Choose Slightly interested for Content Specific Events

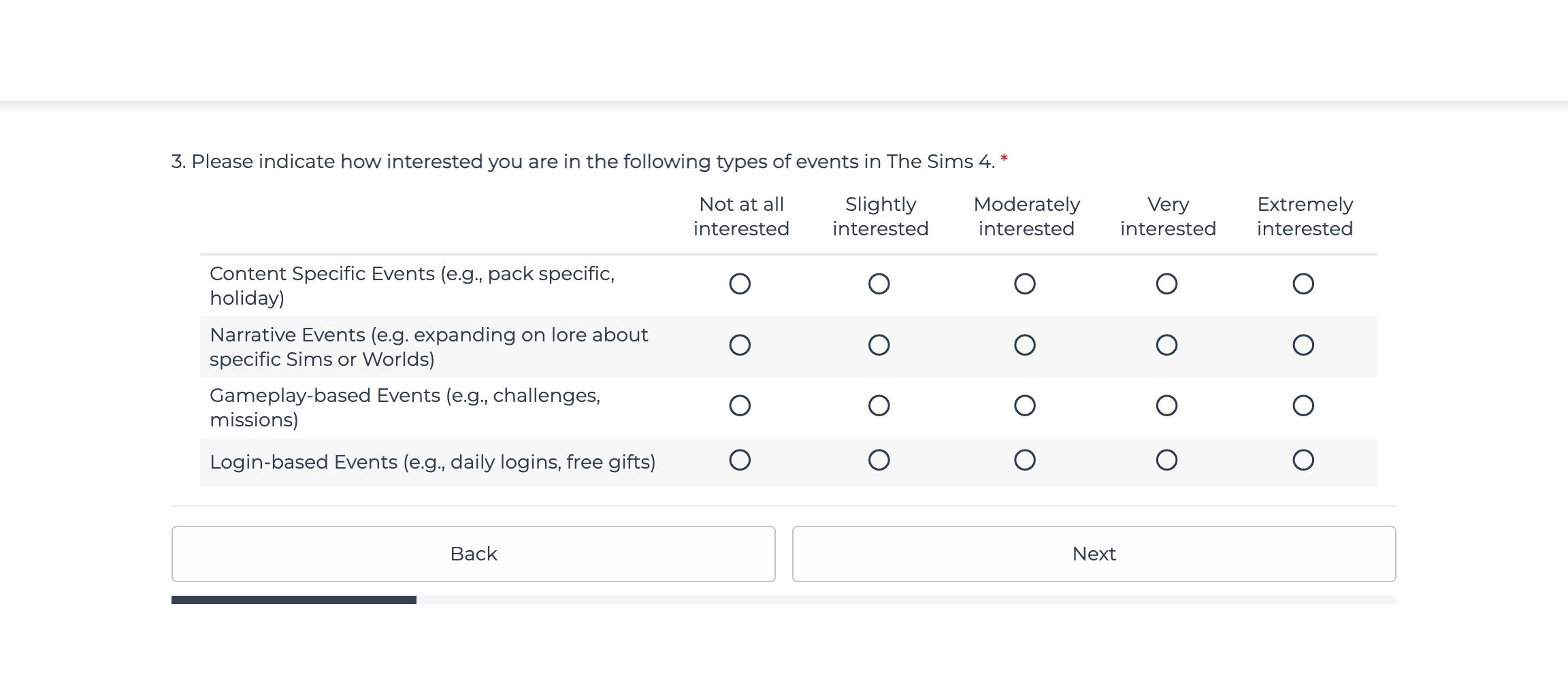879,284
